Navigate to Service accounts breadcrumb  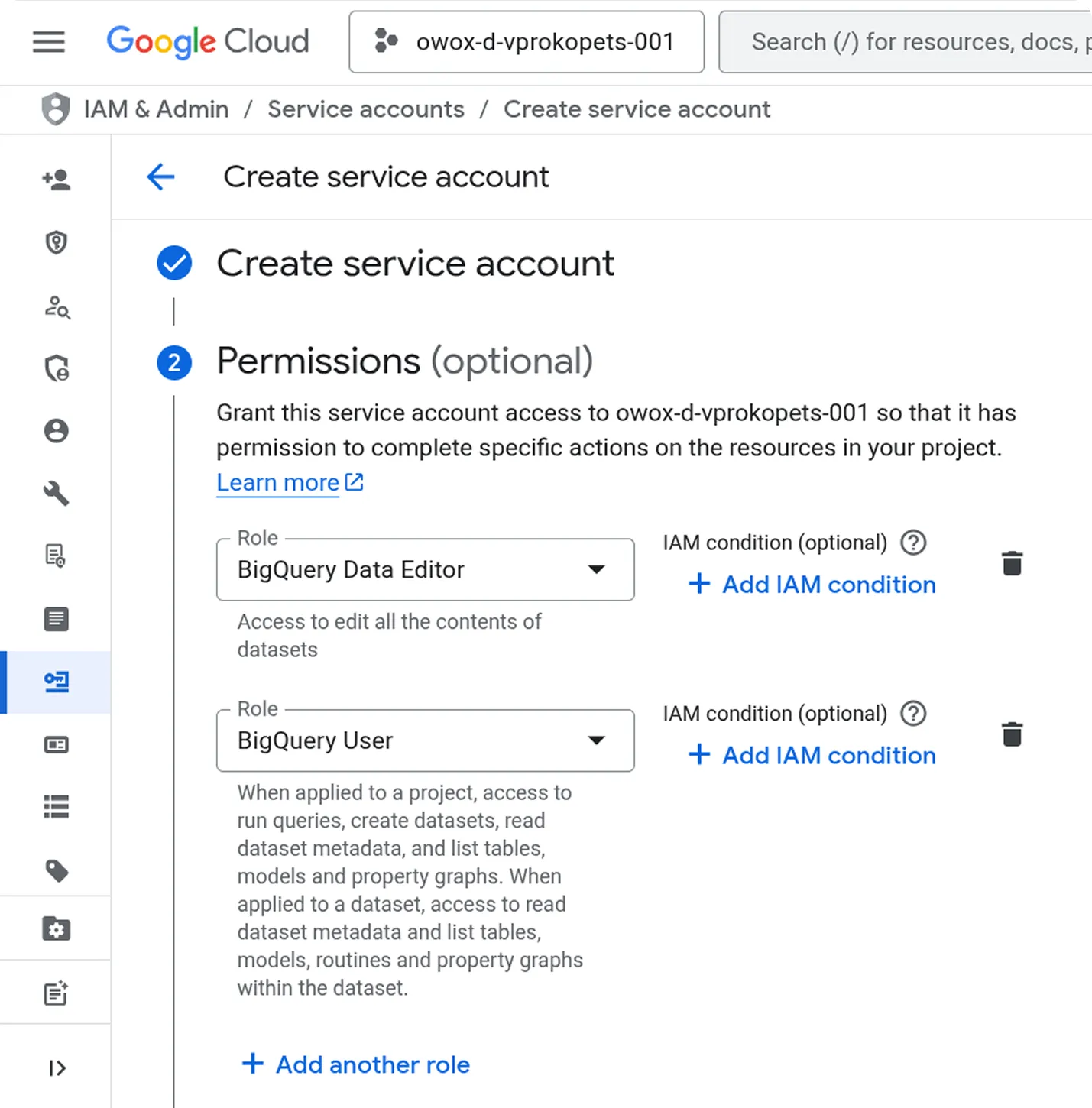tap(365, 109)
